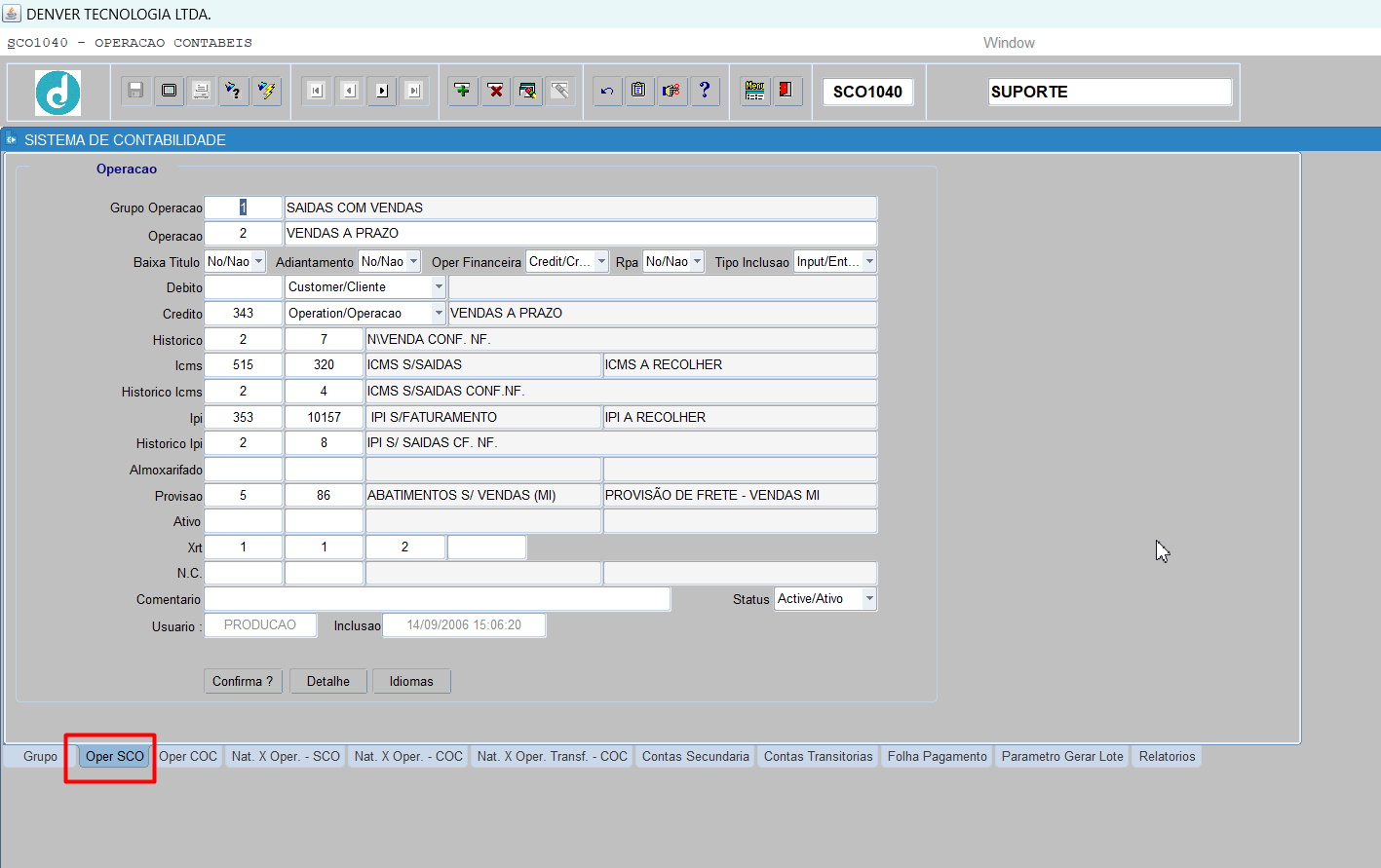This screenshot has width=1381, height=868.
Task: Switch to Contas Secundaria tab
Action: (696, 756)
